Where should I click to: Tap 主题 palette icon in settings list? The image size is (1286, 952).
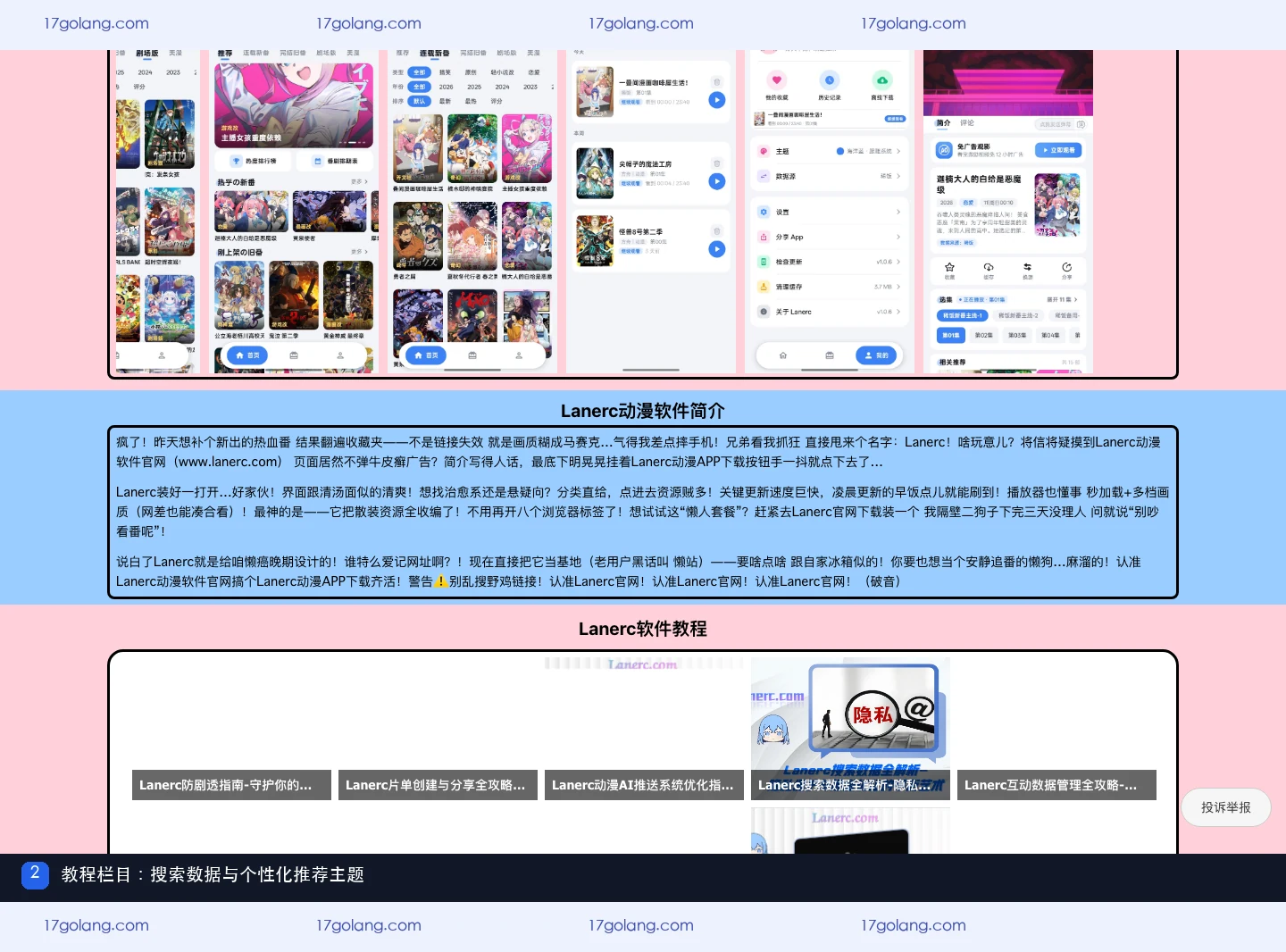click(764, 151)
